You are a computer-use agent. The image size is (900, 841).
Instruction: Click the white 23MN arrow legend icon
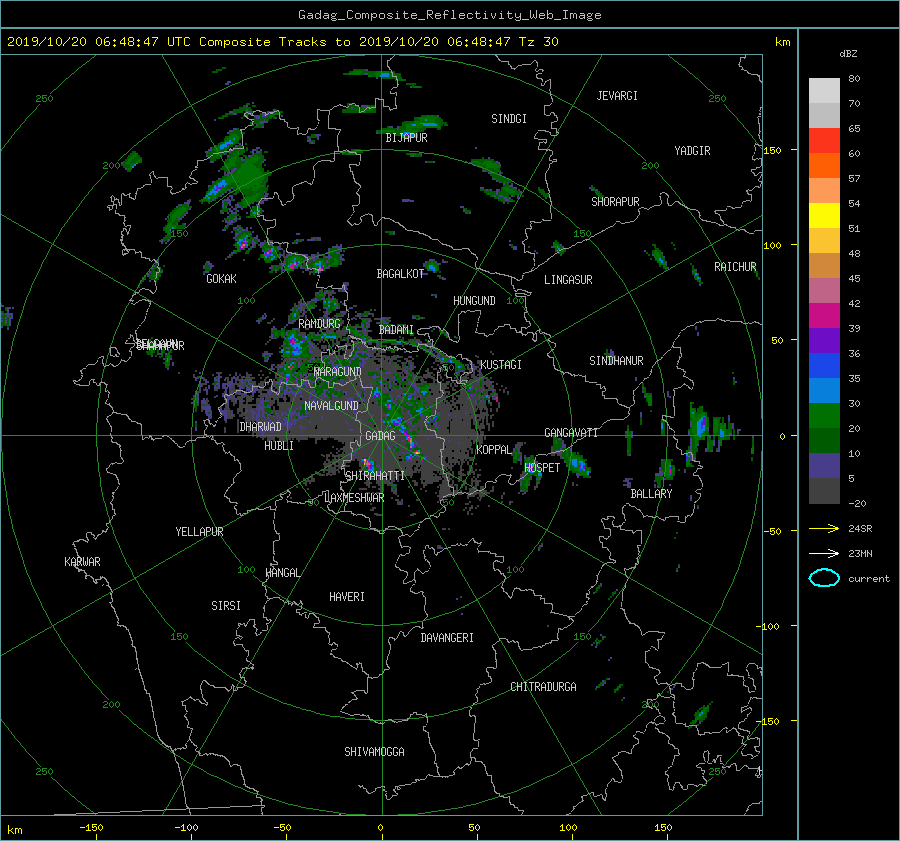[x=824, y=553]
